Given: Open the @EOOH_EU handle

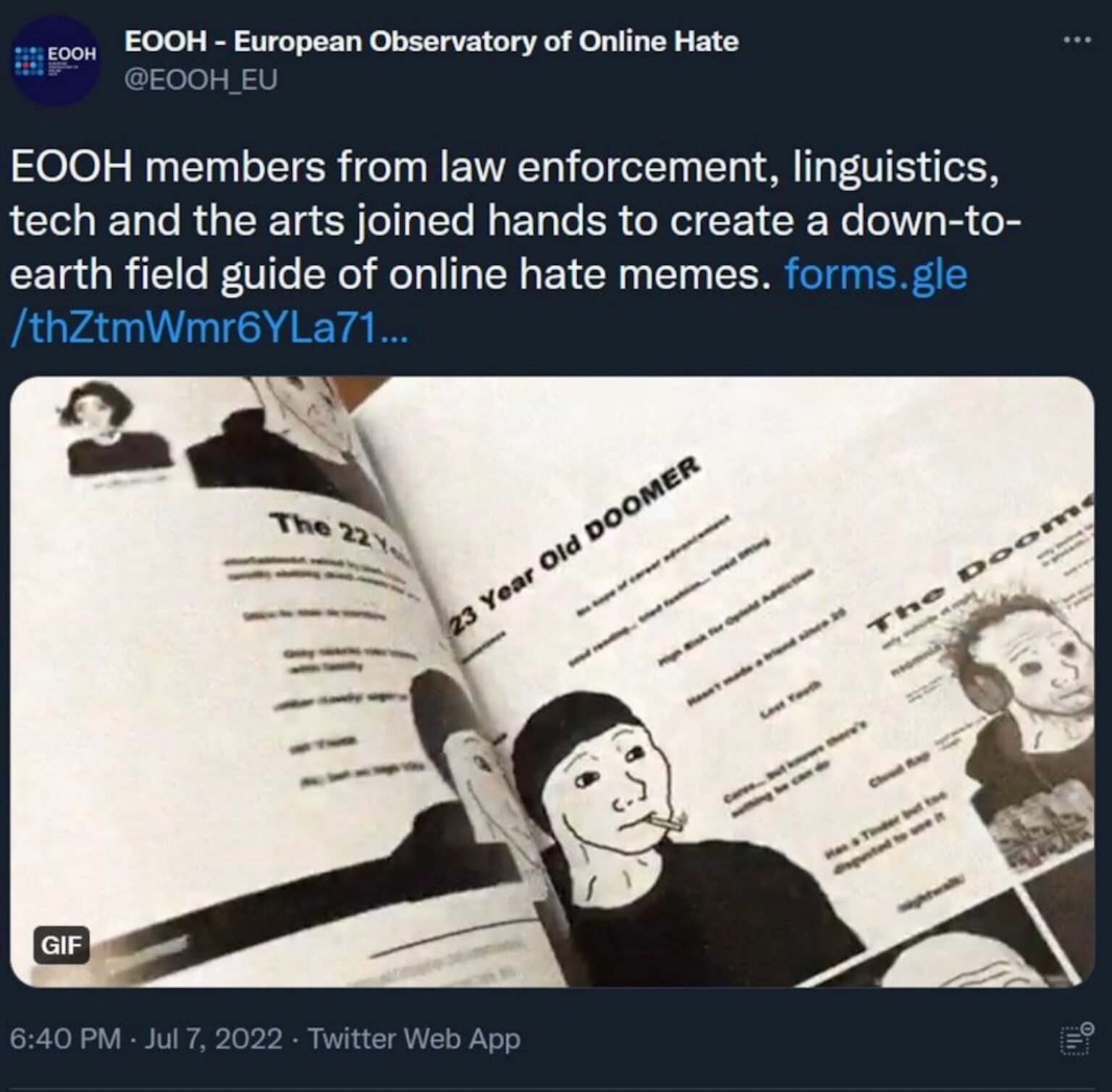Looking at the screenshot, I should (x=201, y=80).
